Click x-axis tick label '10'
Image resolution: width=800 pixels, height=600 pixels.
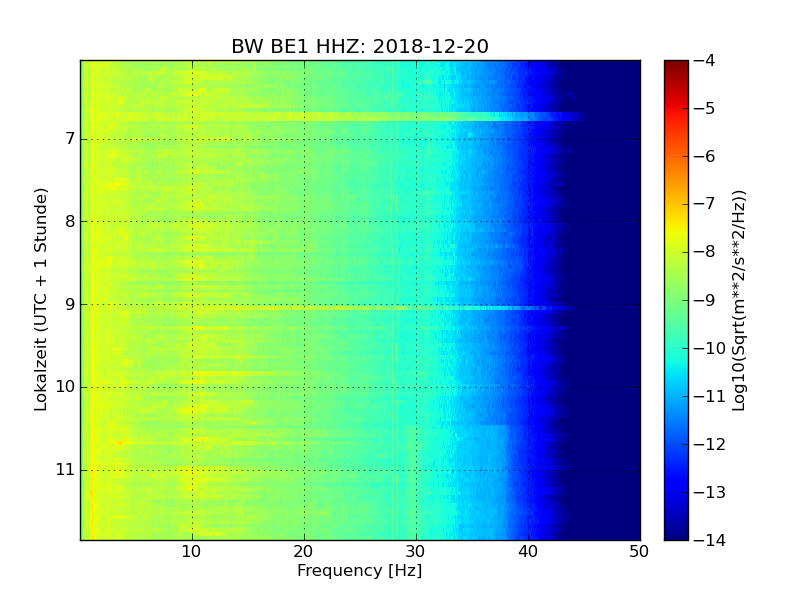[x=191, y=552]
